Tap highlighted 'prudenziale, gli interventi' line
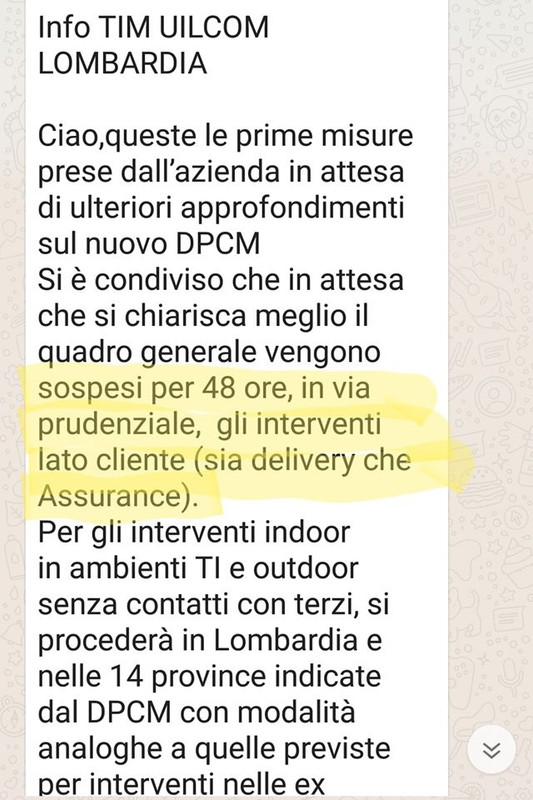The height and width of the screenshot is (800, 533). coord(210,424)
